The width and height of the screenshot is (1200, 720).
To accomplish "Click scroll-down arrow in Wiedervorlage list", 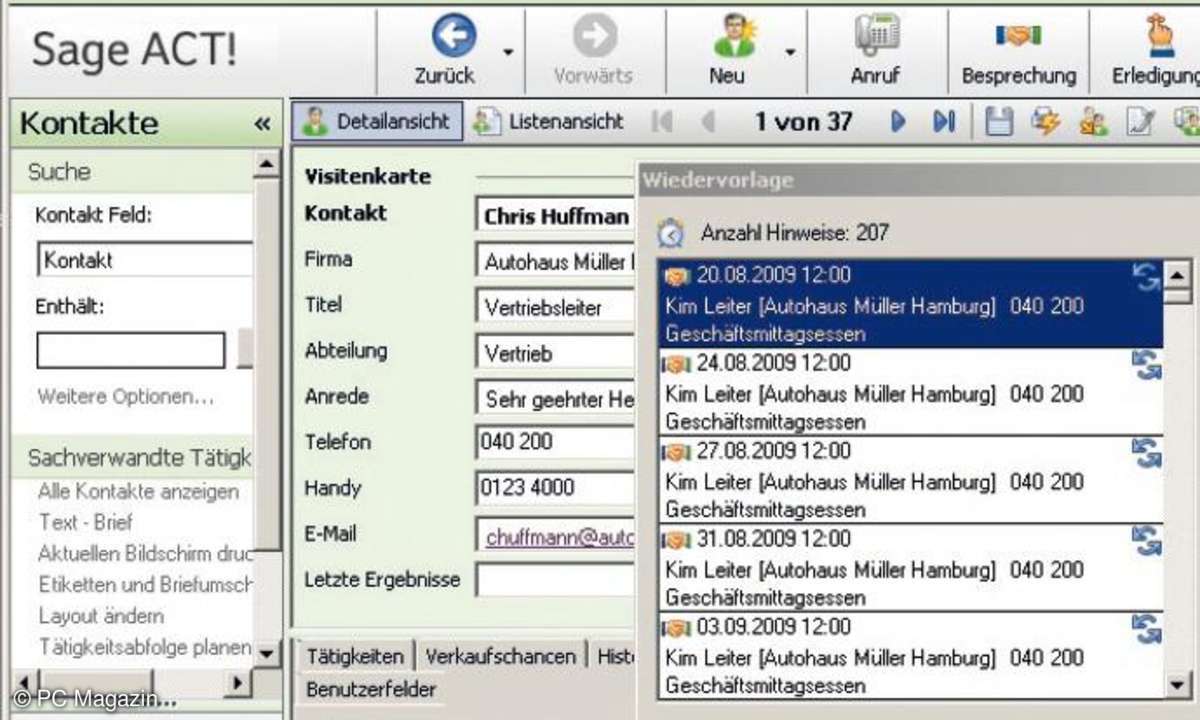I will [x=1178, y=685].
